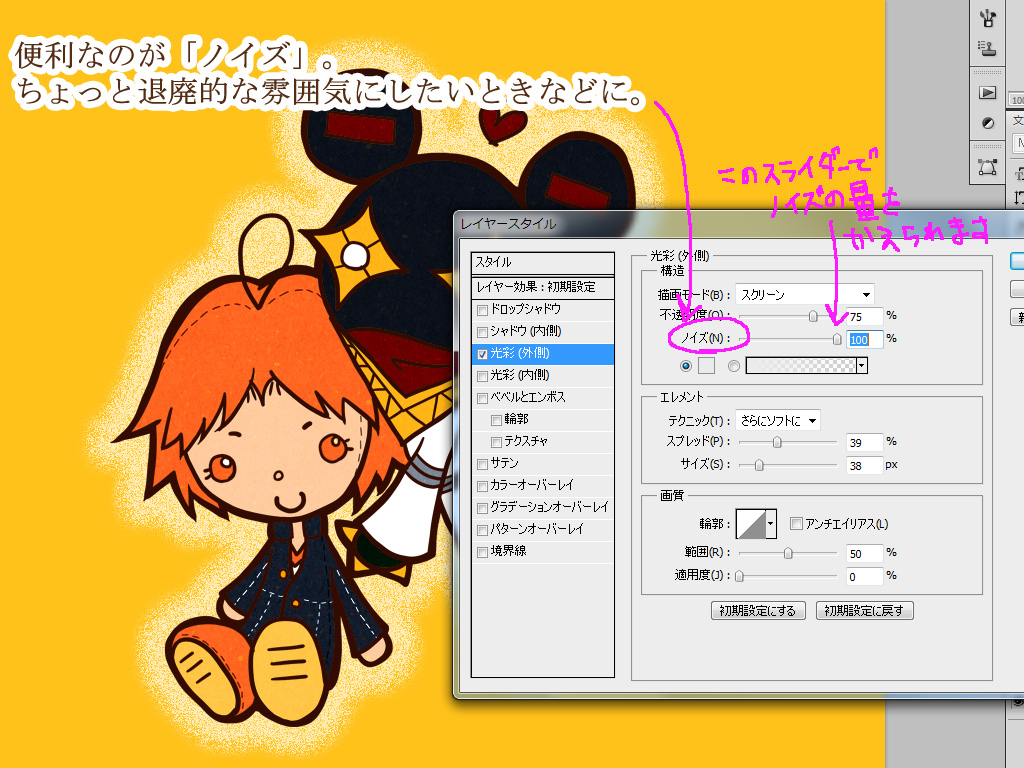Uncheck the 光彩 (外側) effect checkbox

(483, 354)
